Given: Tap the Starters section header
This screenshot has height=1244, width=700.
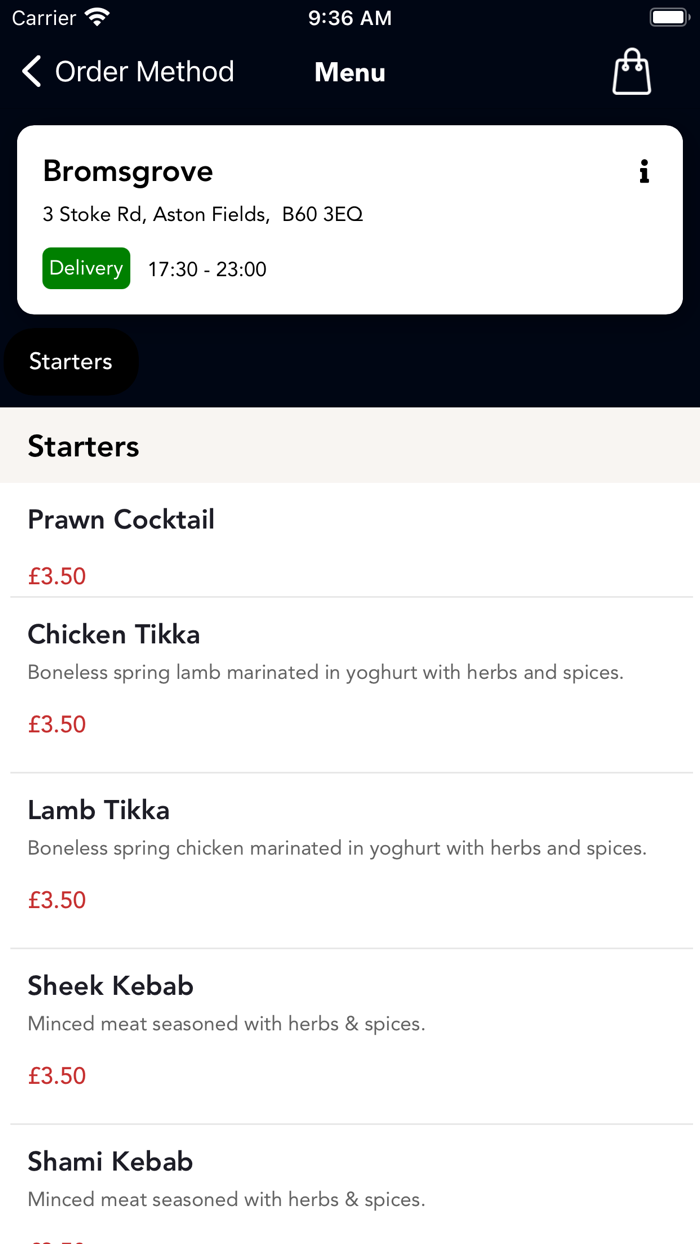Looking at the screenshot, I should pos(84,446).
